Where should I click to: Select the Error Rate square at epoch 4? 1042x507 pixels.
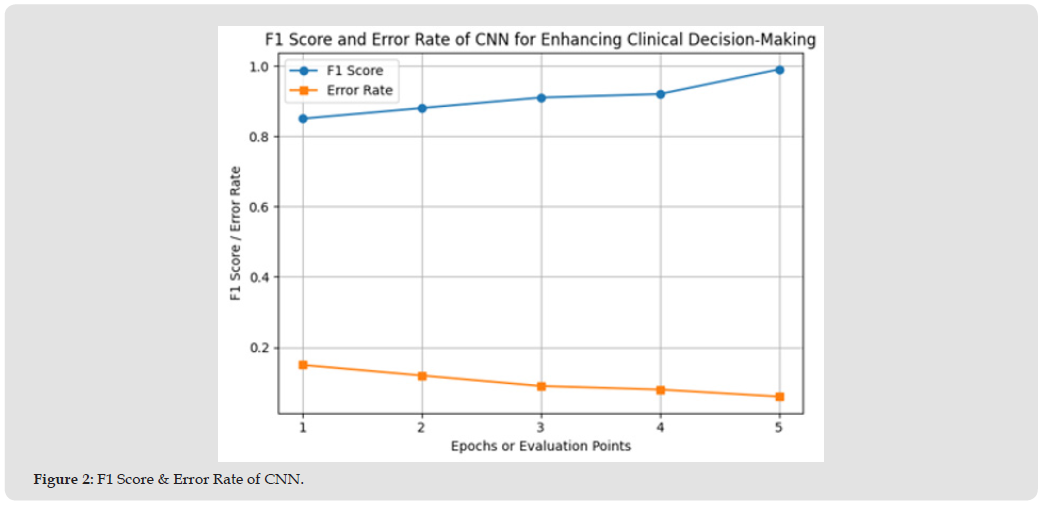660,390
